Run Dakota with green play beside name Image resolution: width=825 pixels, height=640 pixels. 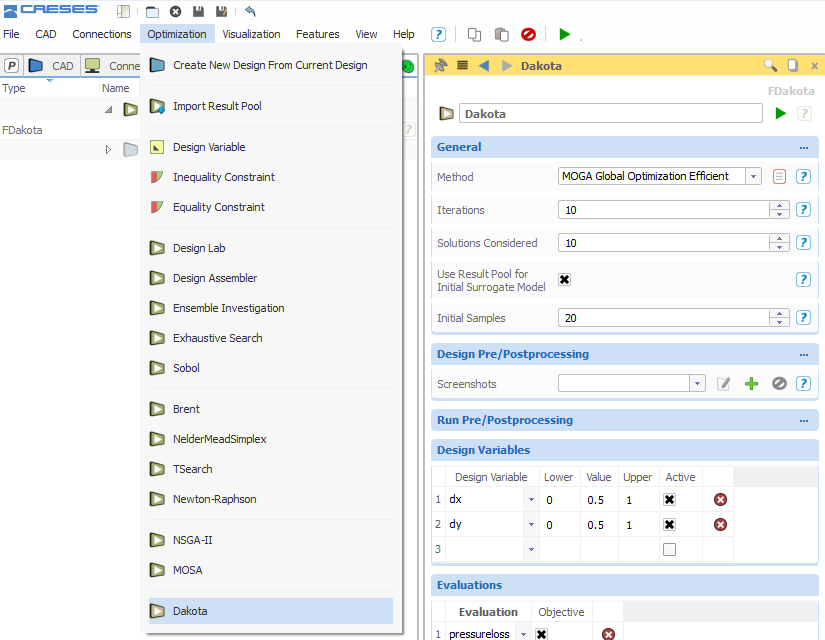point(781,113)
